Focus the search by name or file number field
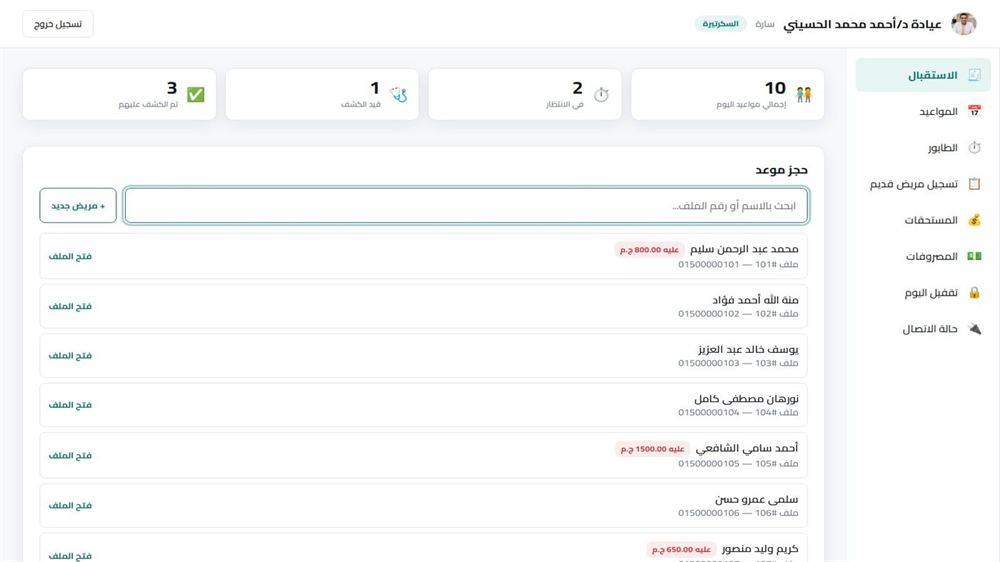The image size is (1000, 562). [466, 205]
